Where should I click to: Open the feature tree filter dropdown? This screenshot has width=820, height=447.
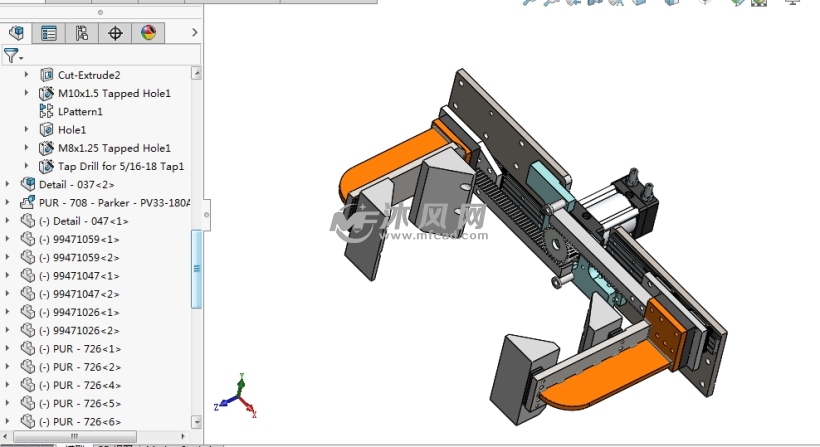click(x=13, y=56)
